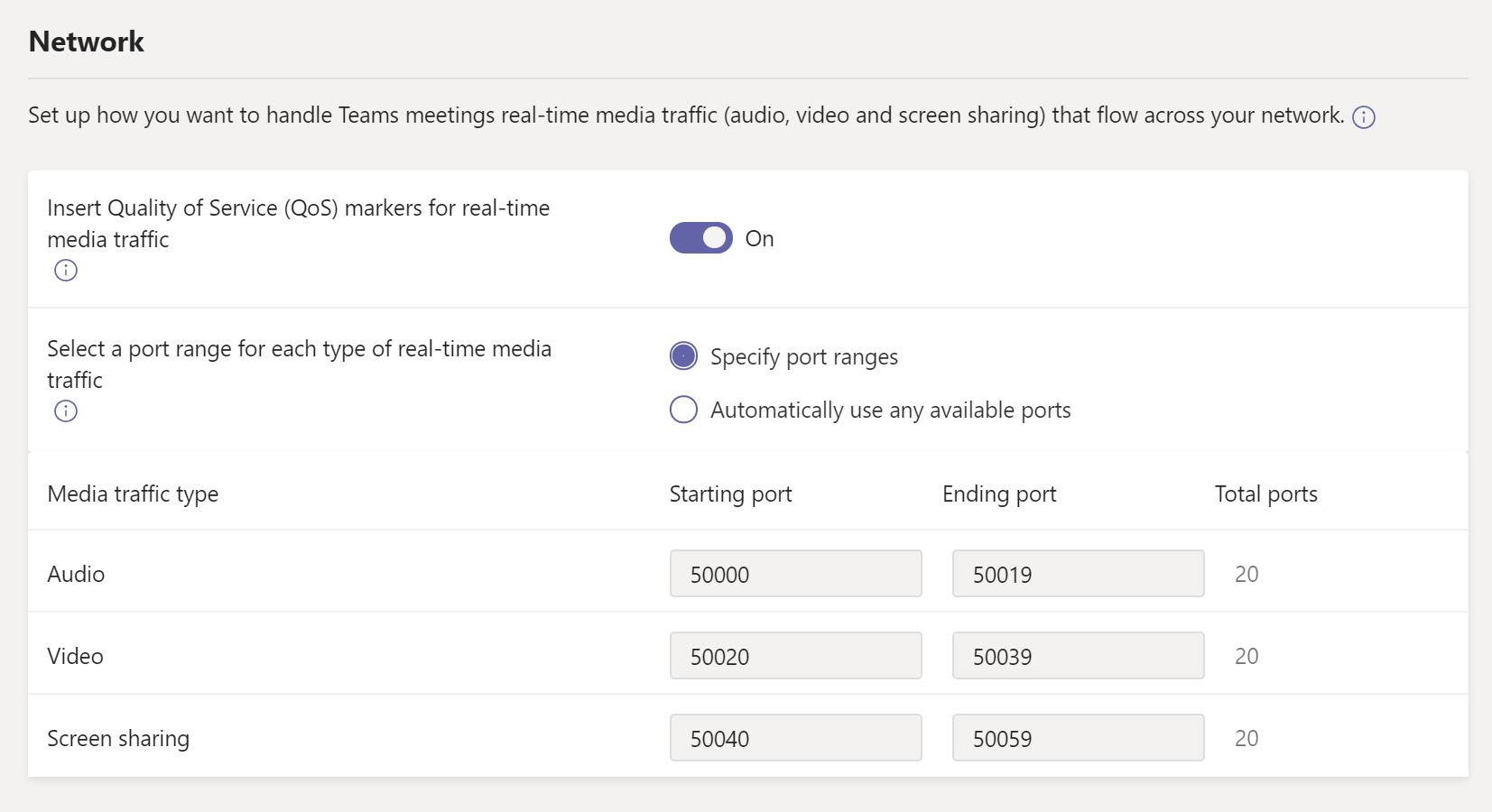Focus the Video ending port field
The width and height of the screenshot is (1492, 812).
(1078, 656)
